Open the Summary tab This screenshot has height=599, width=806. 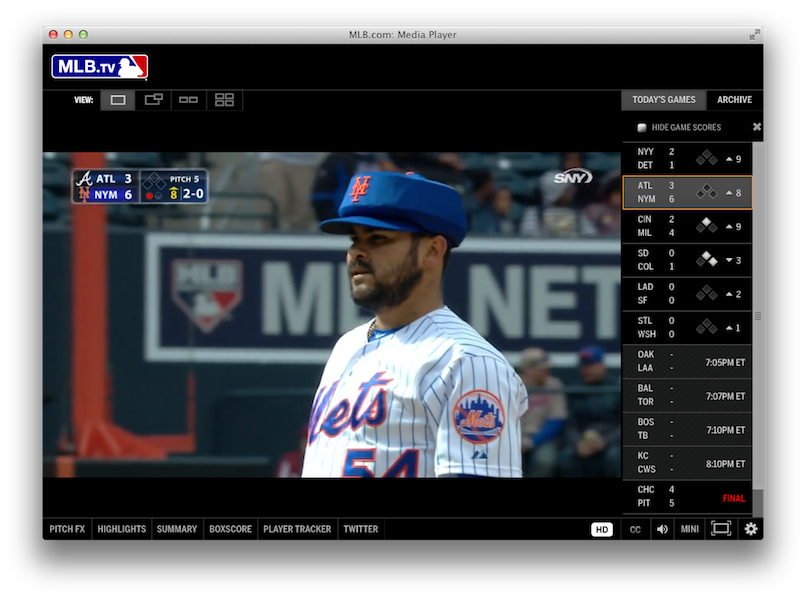click(x=177, y=529)
